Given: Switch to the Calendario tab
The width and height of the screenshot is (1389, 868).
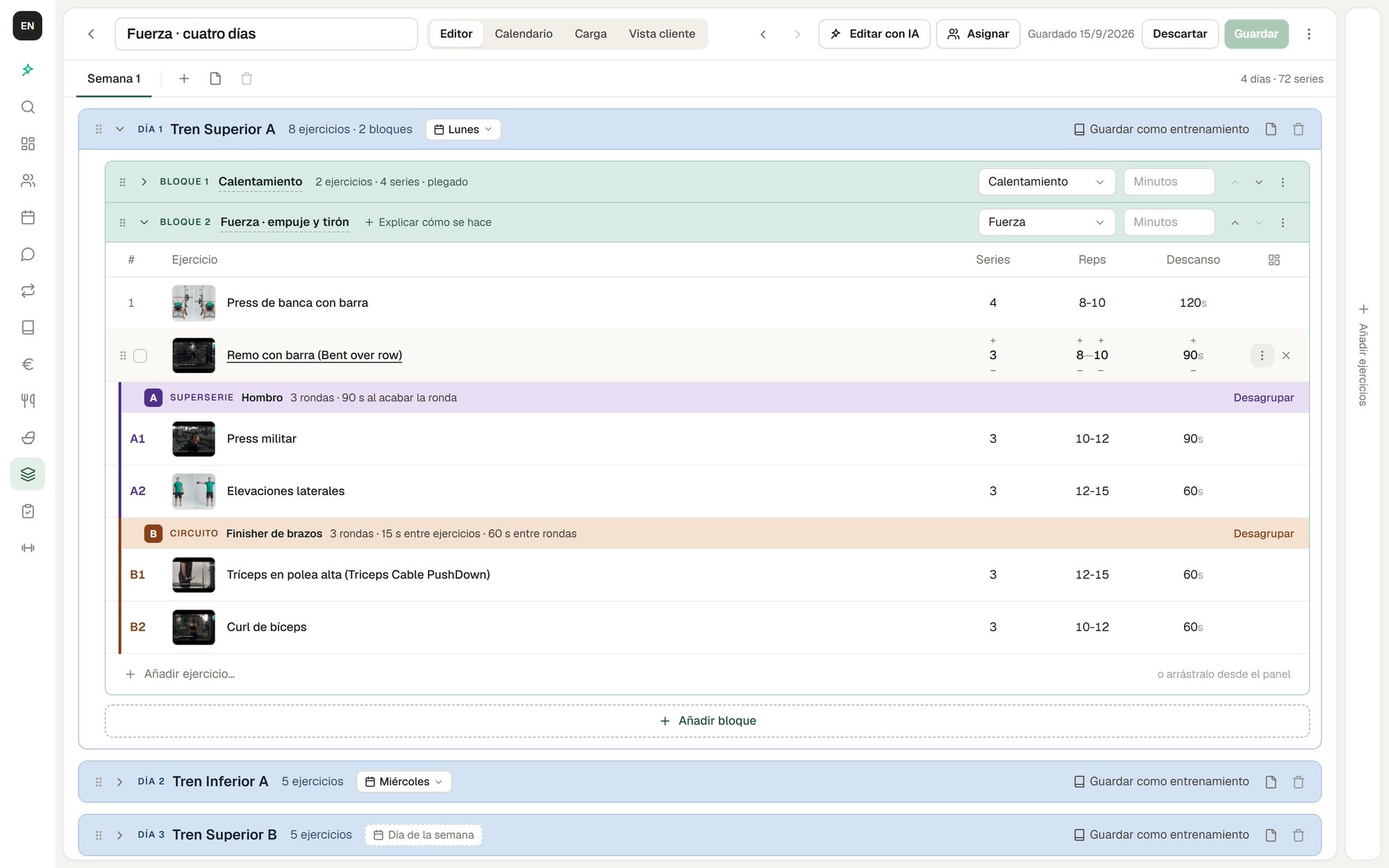Looking at the screenshot, I should [x=524, y=34].
